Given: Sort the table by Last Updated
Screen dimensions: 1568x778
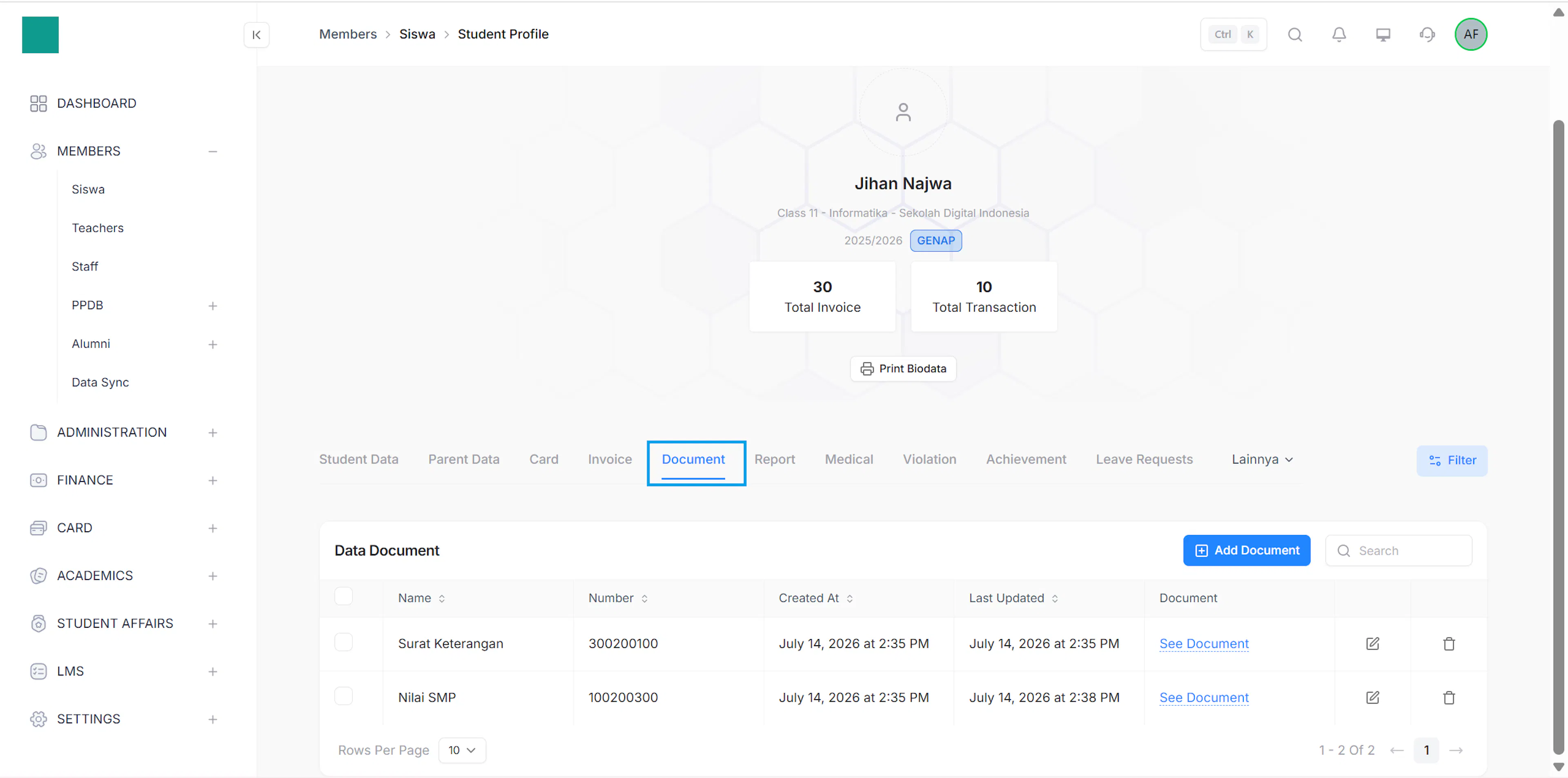Looking at the screenshot, I should point(1054,598).
